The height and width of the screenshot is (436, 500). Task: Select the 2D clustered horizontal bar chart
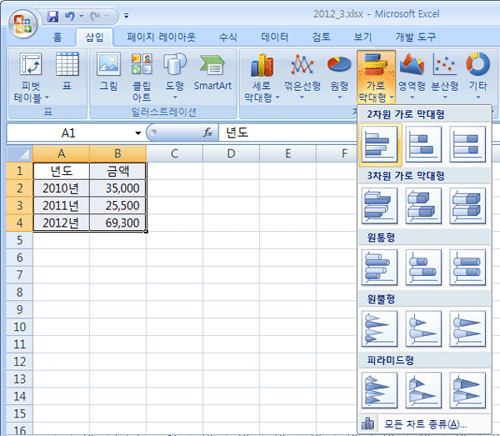click(x=380, y=145)
